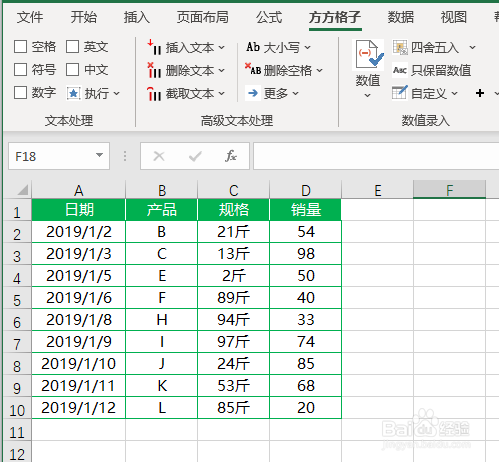
Task: Open the 文件 tab
Action: click(30, 17)
